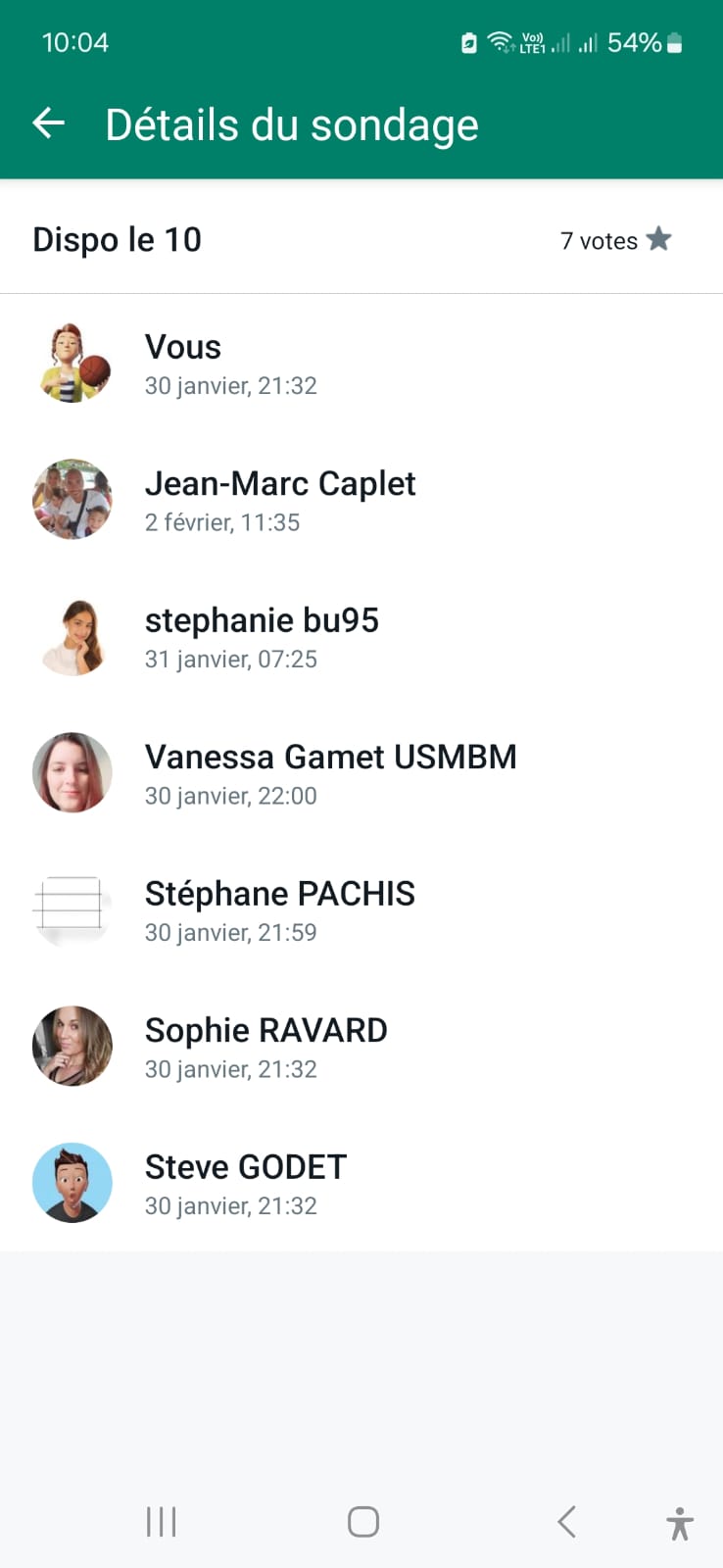Select Stéphane PACHIS name
723x1568 pixels.
(280, 894)
